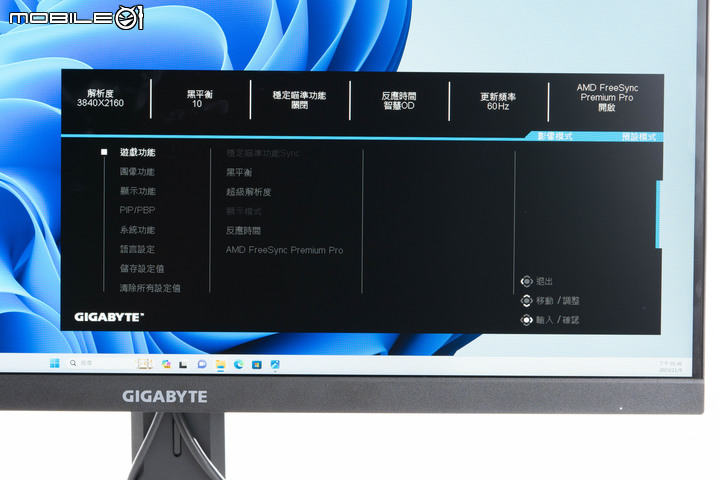The image size is (720, 480).
Task: Click the 影像模式 blue tab label
Action: (555, 136)
